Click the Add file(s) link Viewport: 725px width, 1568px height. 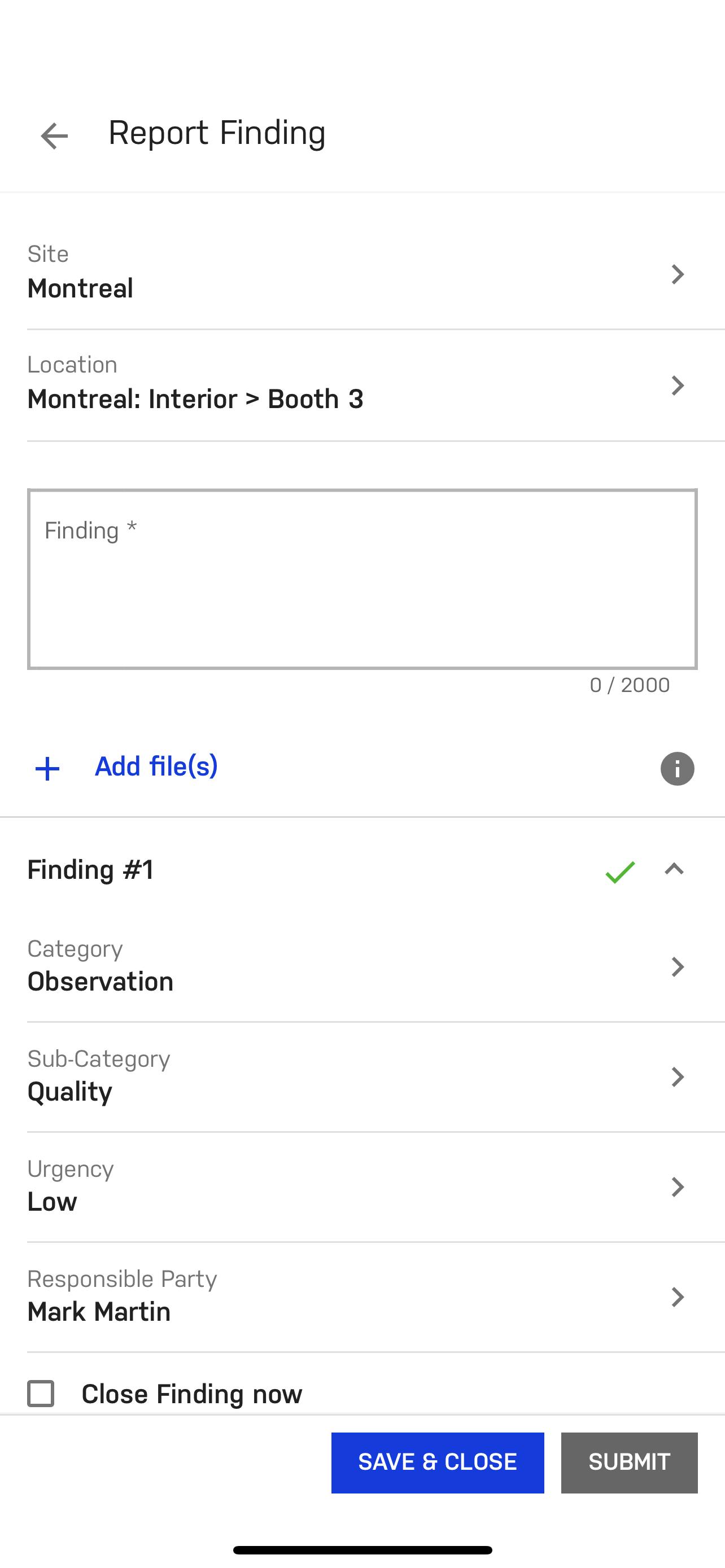pyautogui.click(x=156, y=767)
